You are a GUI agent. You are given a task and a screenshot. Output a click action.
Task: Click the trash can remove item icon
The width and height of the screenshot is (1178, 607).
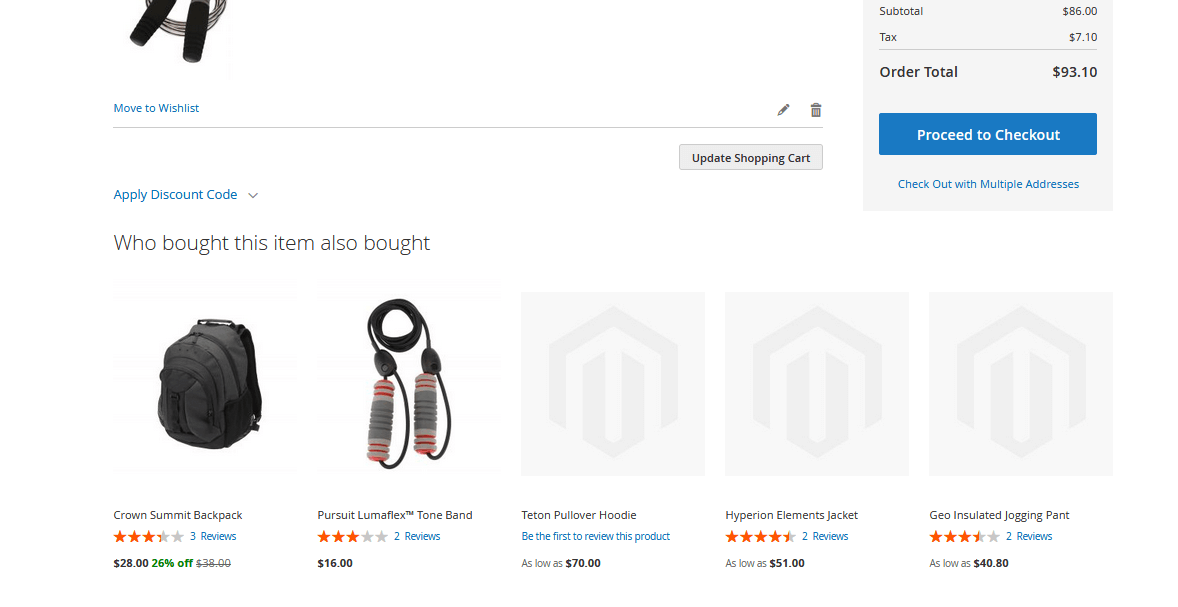[x=816, y=110]
